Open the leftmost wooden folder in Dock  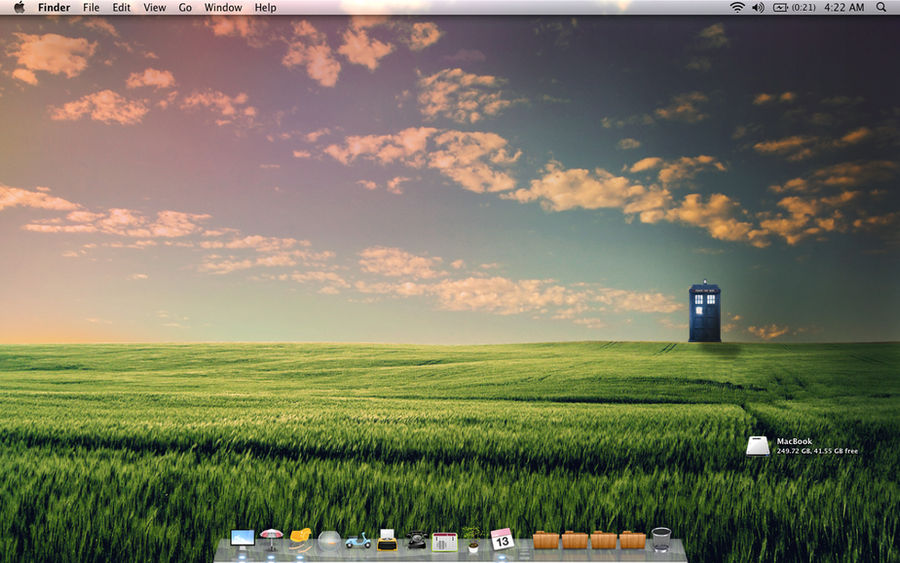click(546, 540)
